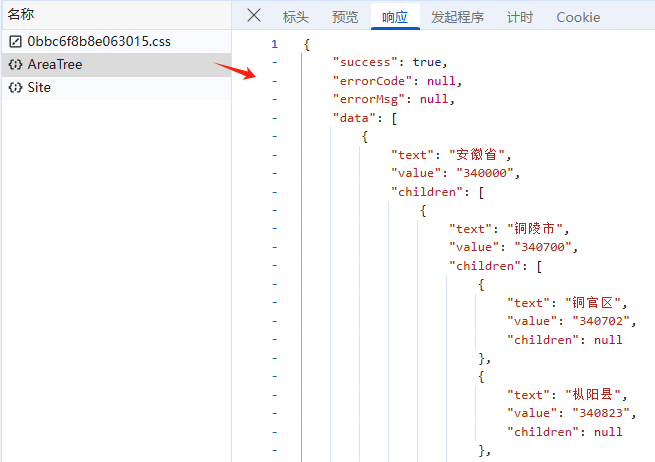Collapse the 铜陵市 "children" array fold marker

point(274,266)
